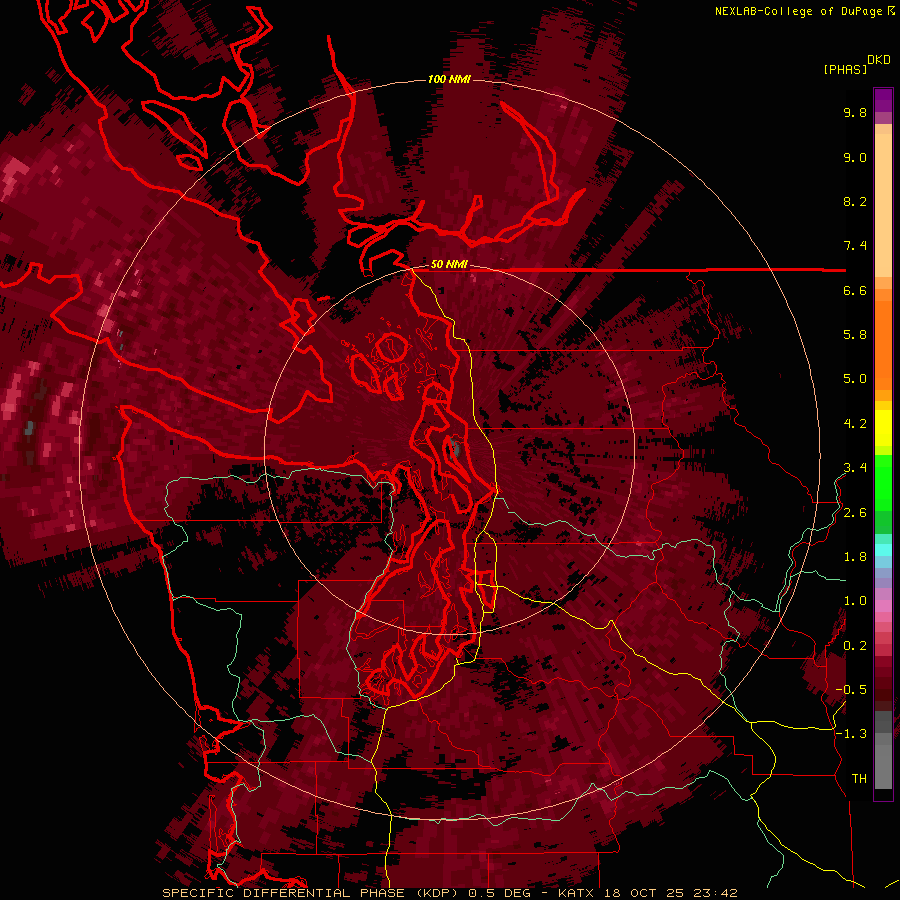Click the 5.8 scale value
The height and width of the screenshot is (900, 900).
pos(855,335)
